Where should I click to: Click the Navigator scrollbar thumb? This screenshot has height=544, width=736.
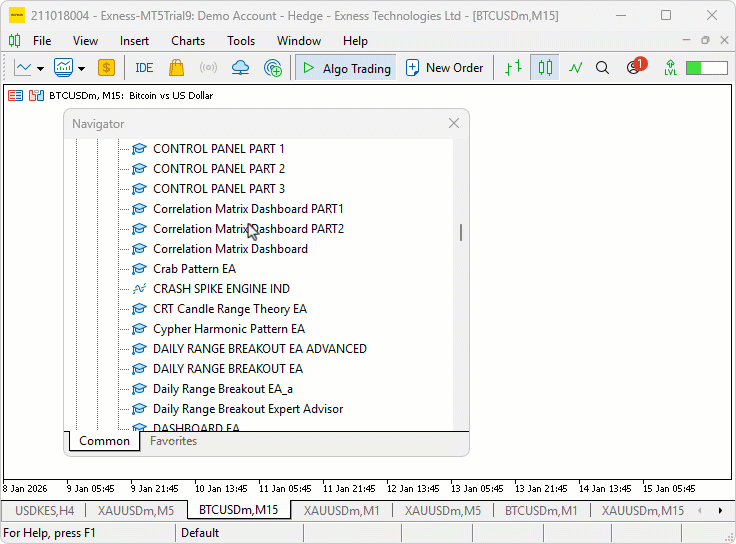pos(461,232)
